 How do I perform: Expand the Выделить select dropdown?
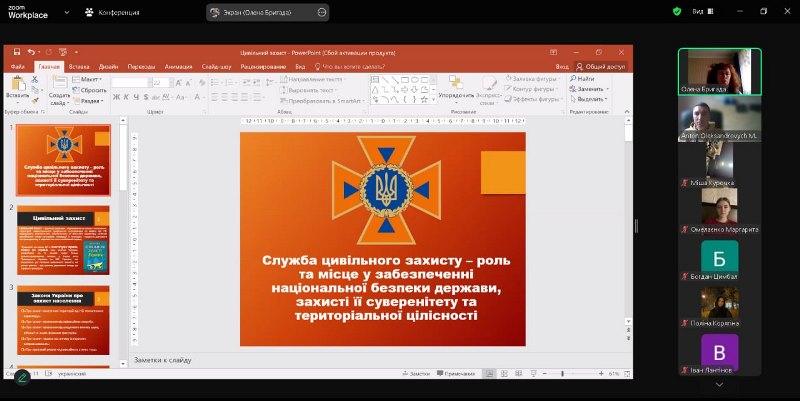pos(589,99)
